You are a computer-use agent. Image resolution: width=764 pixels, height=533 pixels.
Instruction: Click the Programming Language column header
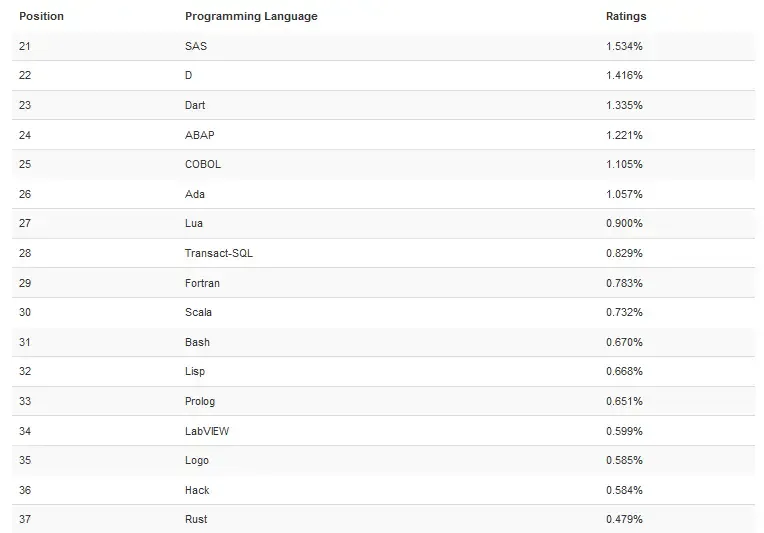click(x=251, y=16)
